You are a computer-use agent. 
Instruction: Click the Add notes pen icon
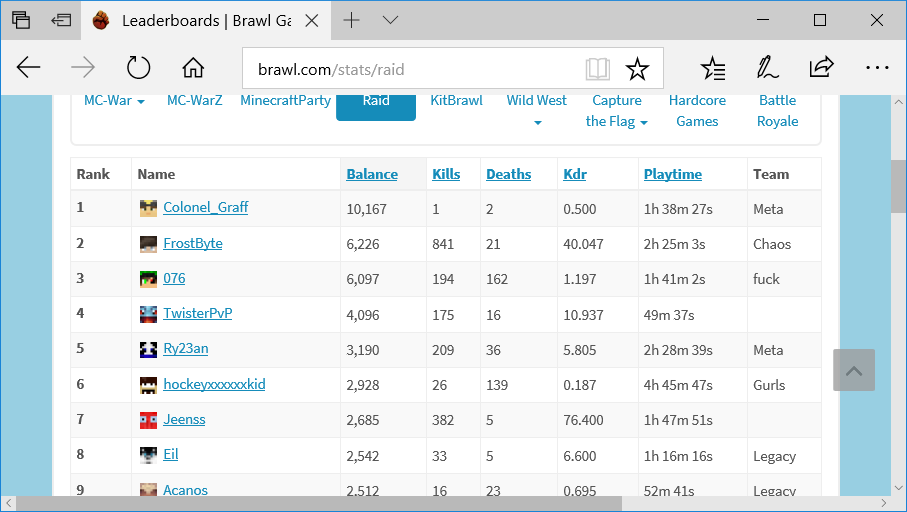coord(767,68)
